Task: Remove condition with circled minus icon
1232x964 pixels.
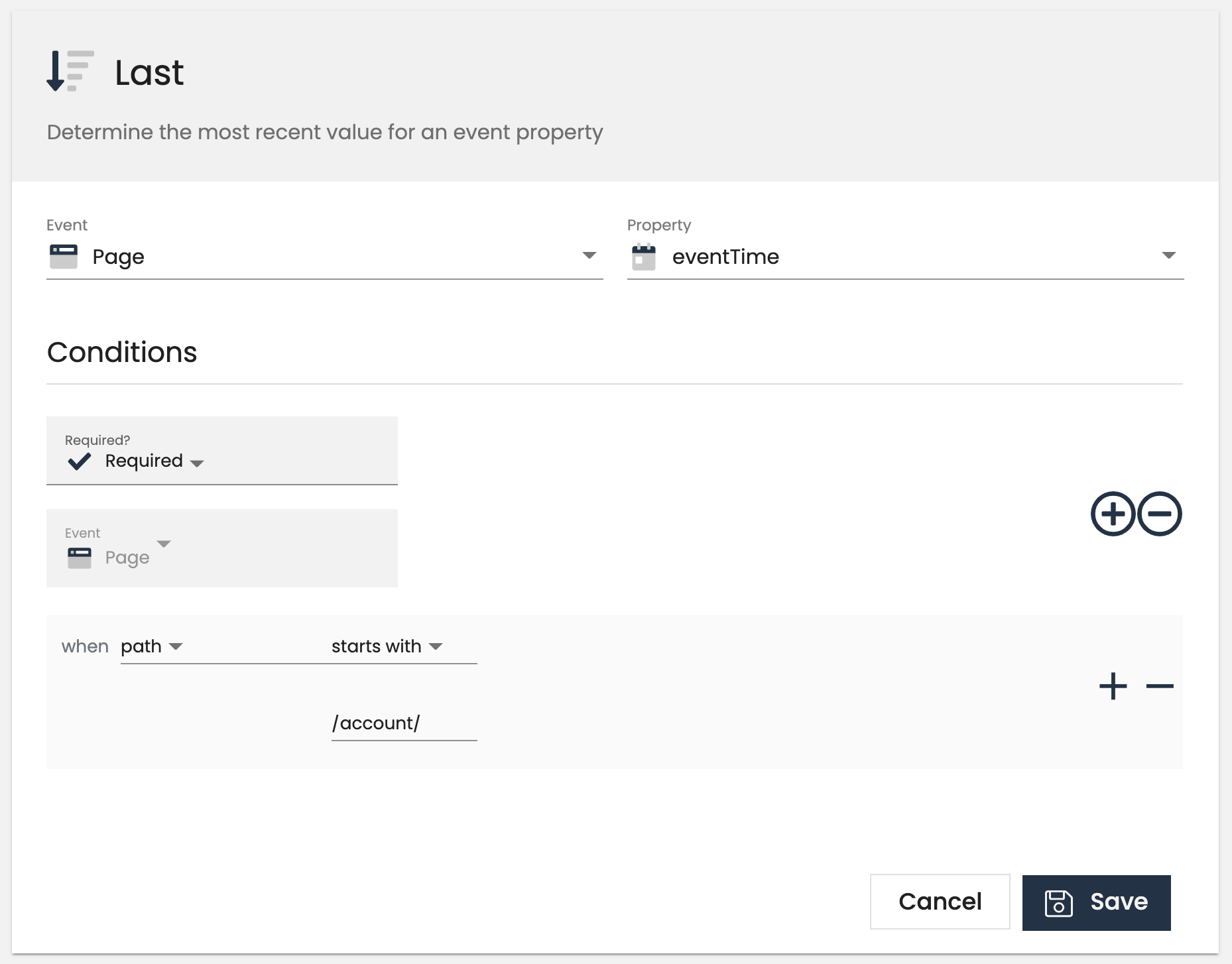Action: coord(1159,514)
